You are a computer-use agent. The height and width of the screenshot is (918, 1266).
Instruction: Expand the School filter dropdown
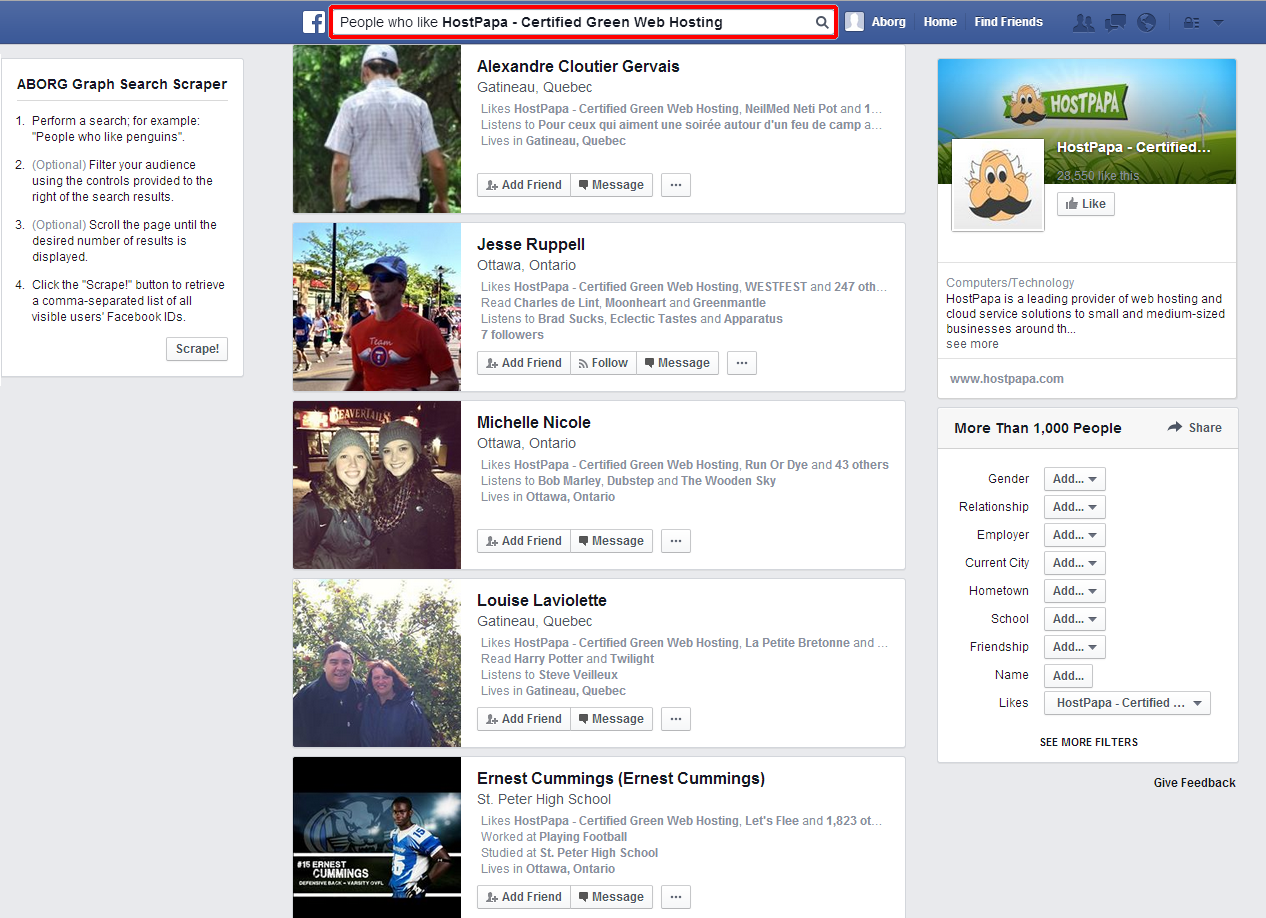pyautogui.click(x=1075, y=619)
